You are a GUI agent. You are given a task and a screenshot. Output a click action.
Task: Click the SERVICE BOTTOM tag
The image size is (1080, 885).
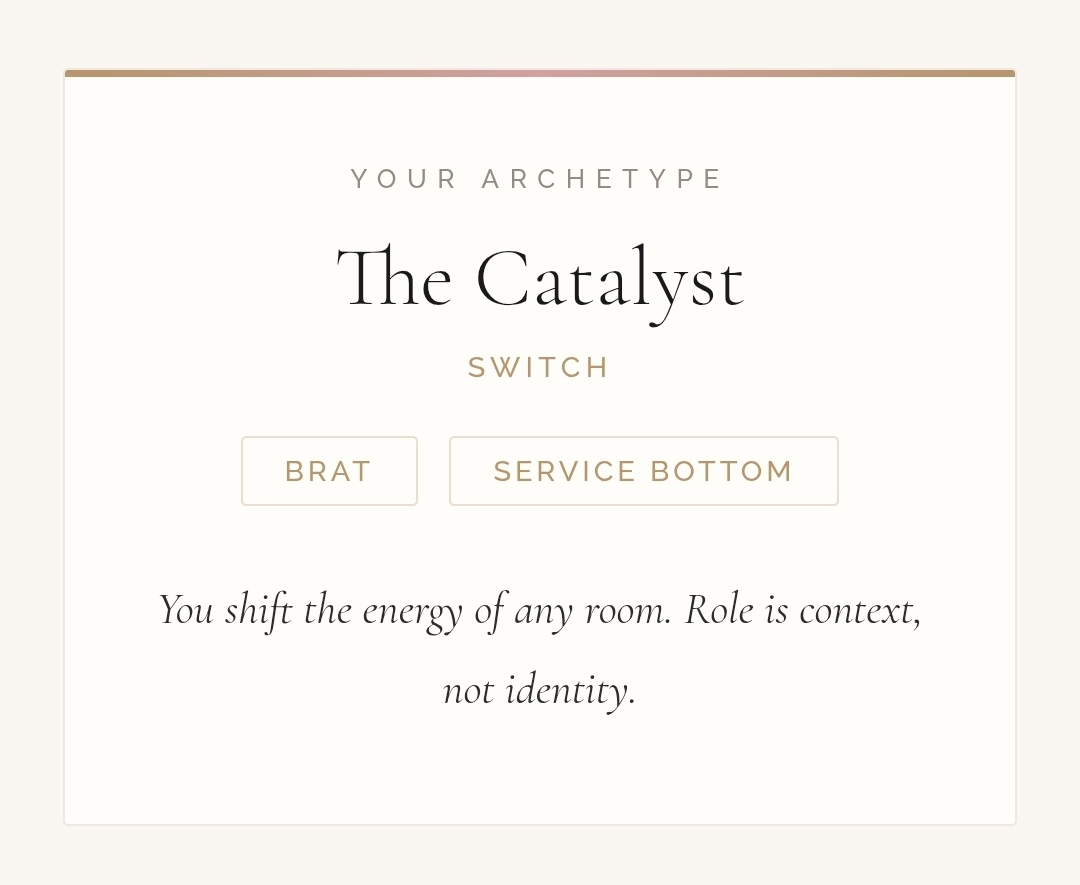click(x=643, y=471)
